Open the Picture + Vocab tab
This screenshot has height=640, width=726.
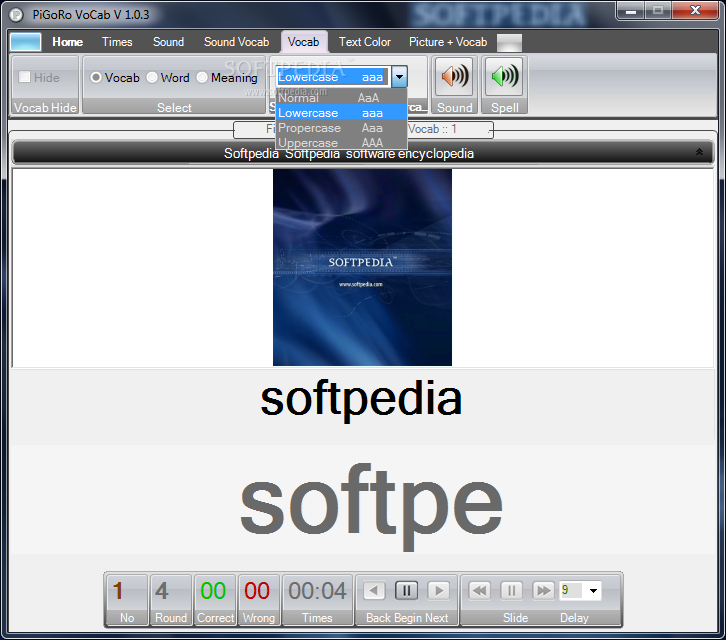pos(448,42)
